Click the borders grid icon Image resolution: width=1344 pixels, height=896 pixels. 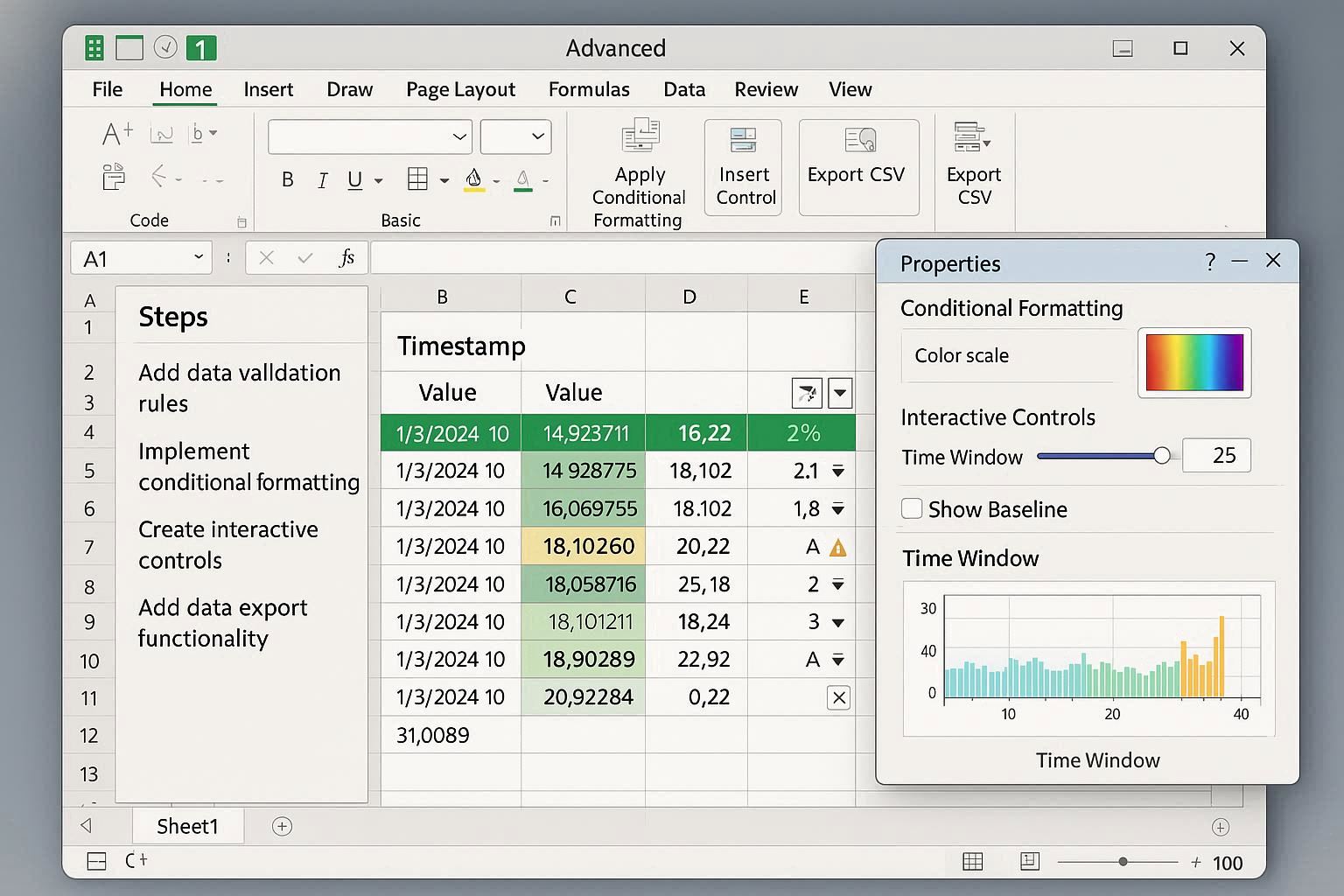(418, 179)
